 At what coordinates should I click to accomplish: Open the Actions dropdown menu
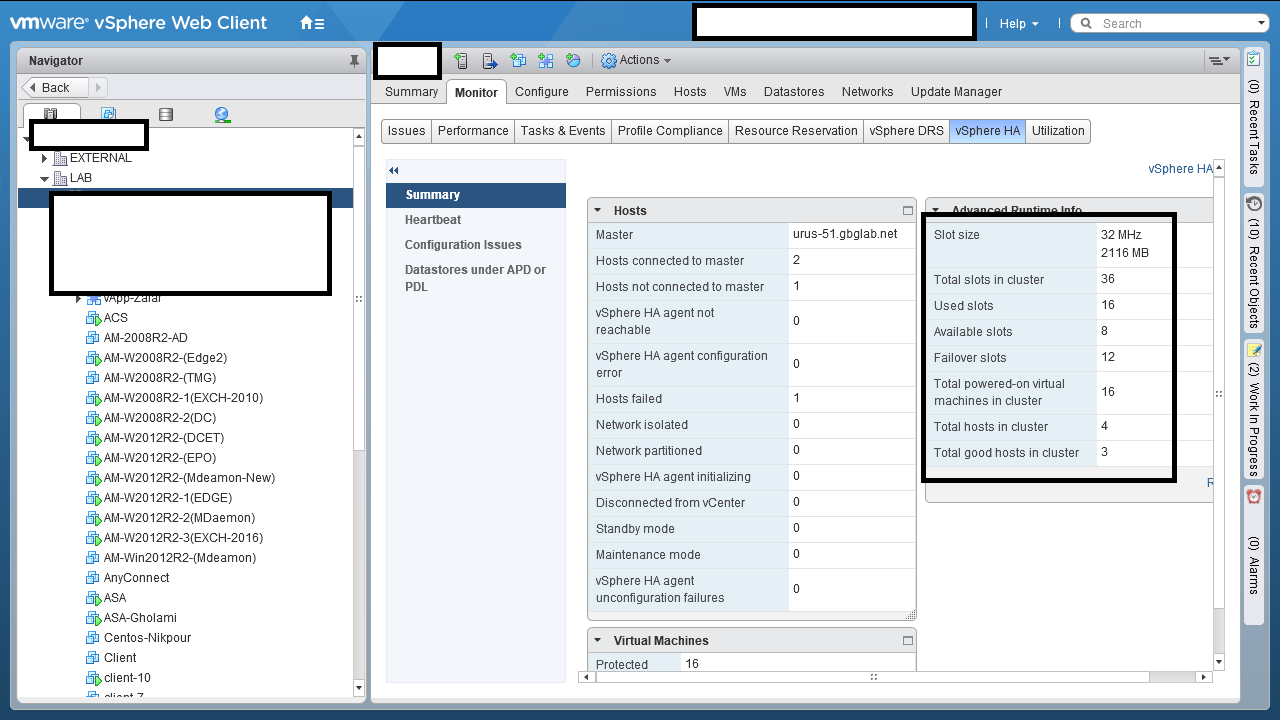point(636,61)
